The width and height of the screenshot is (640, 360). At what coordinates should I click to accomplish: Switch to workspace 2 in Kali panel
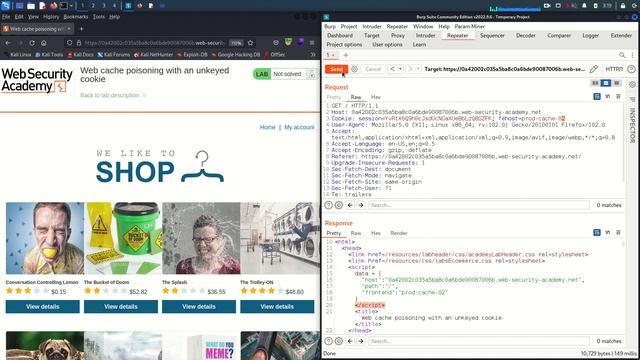coord(93,6)
